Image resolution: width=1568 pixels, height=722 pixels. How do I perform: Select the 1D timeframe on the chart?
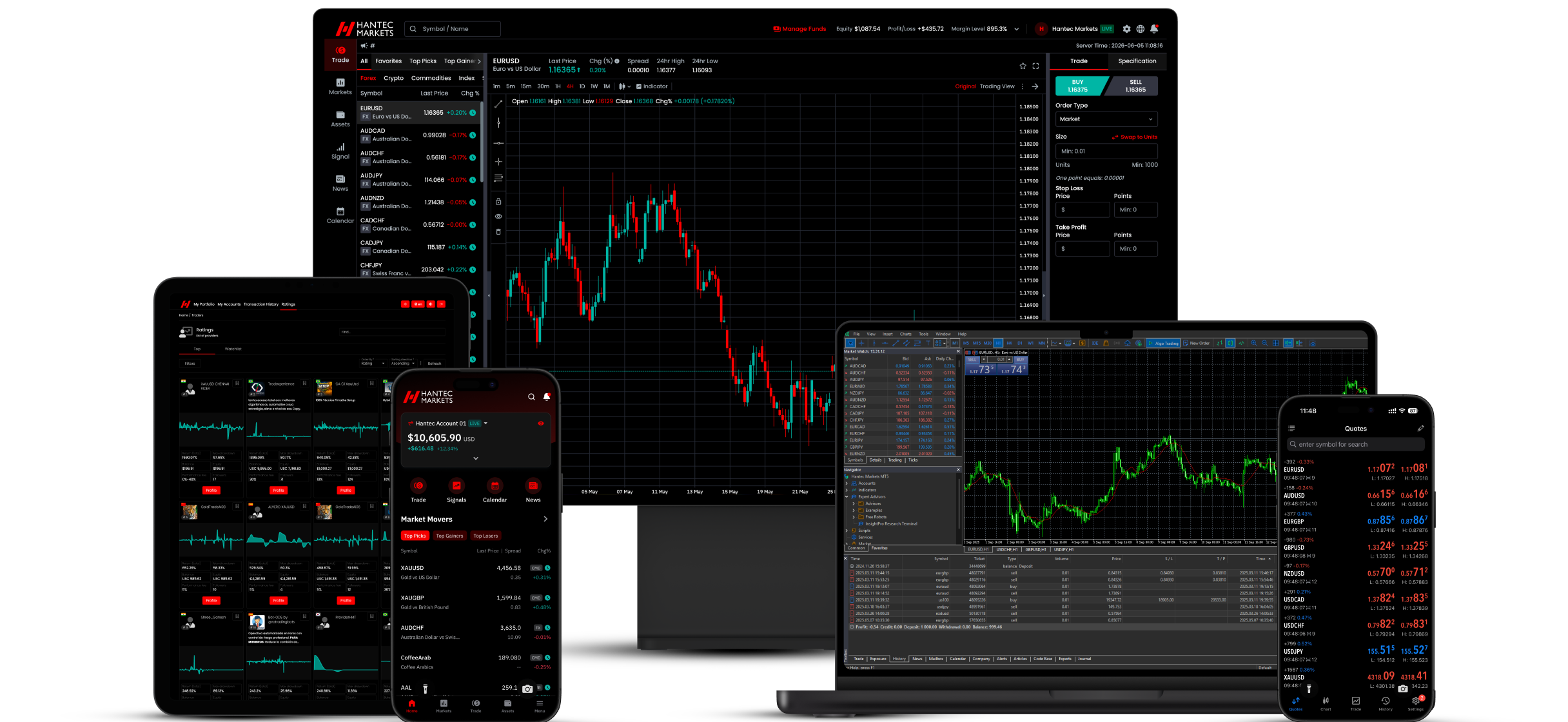582,86
